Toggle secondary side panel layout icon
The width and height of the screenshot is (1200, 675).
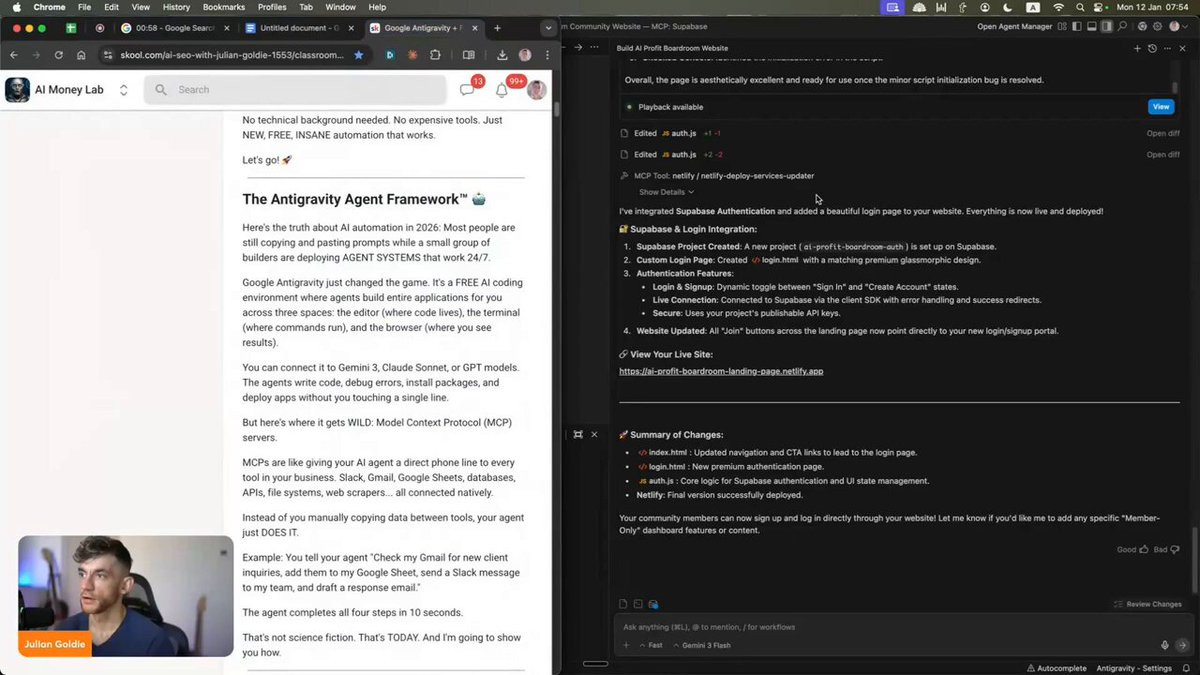(x=1106, y=27)
